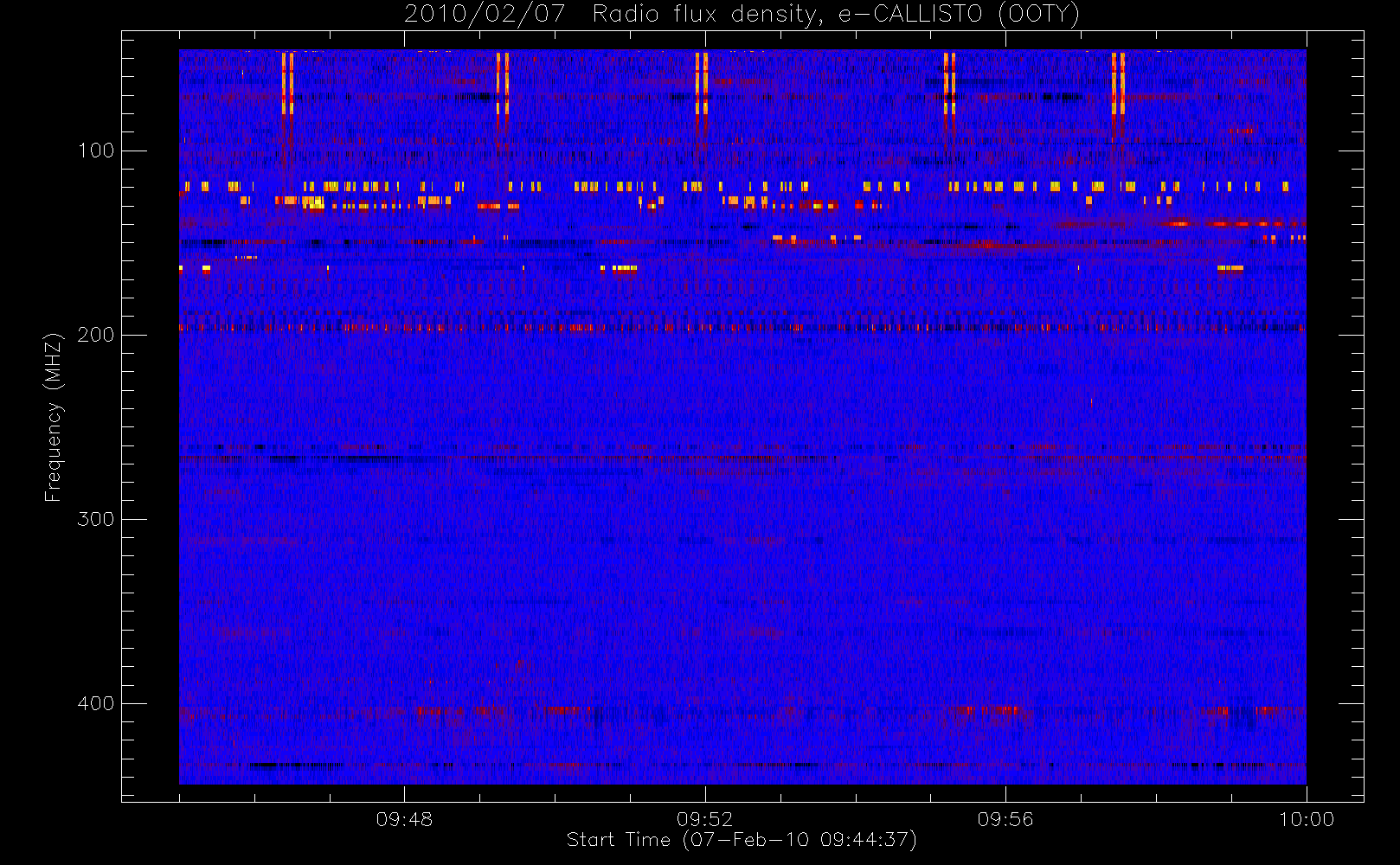Click the 'Frequency (MHz)' y-axis label
The height and width of the screenshot is (865, 1400).
click(54, 417)
